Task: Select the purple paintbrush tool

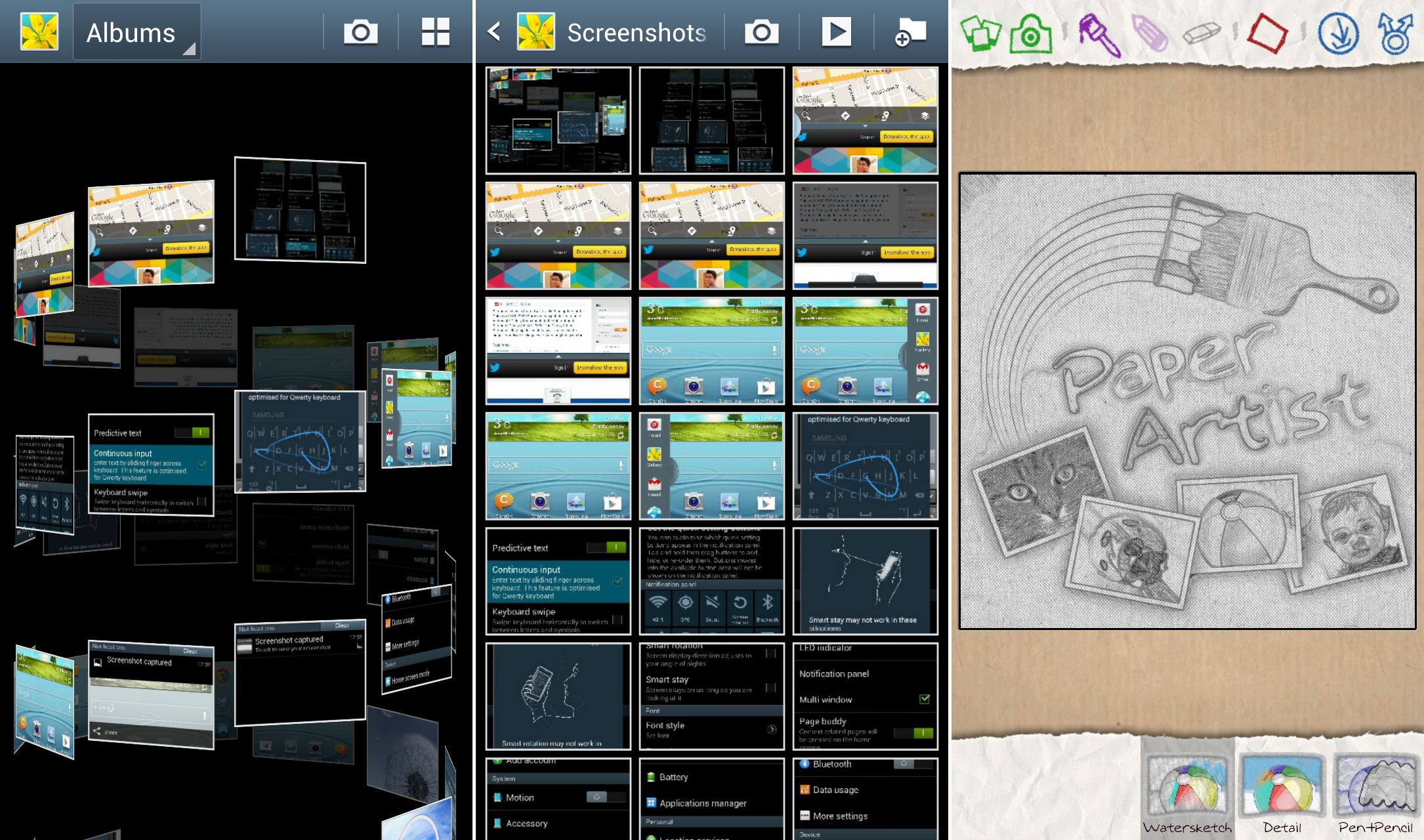Action: 1099,34
